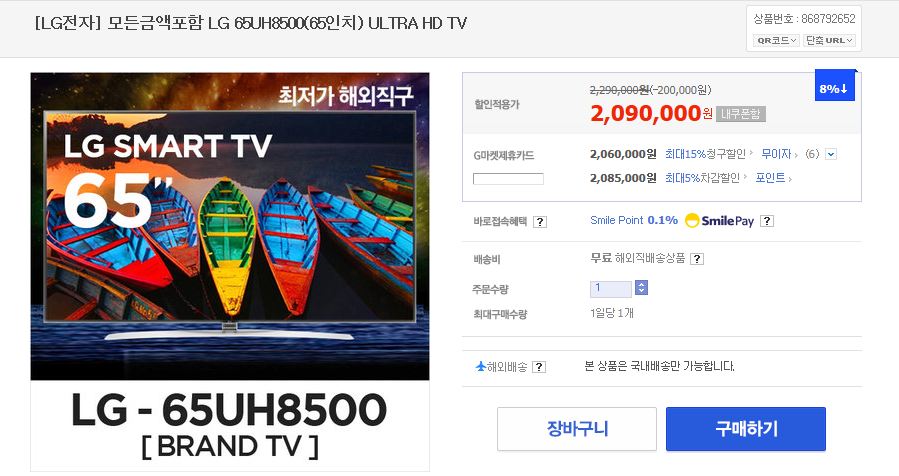
Task: Open the 내쿠폰함 coupon box
Action: click(x=740, y=114)
